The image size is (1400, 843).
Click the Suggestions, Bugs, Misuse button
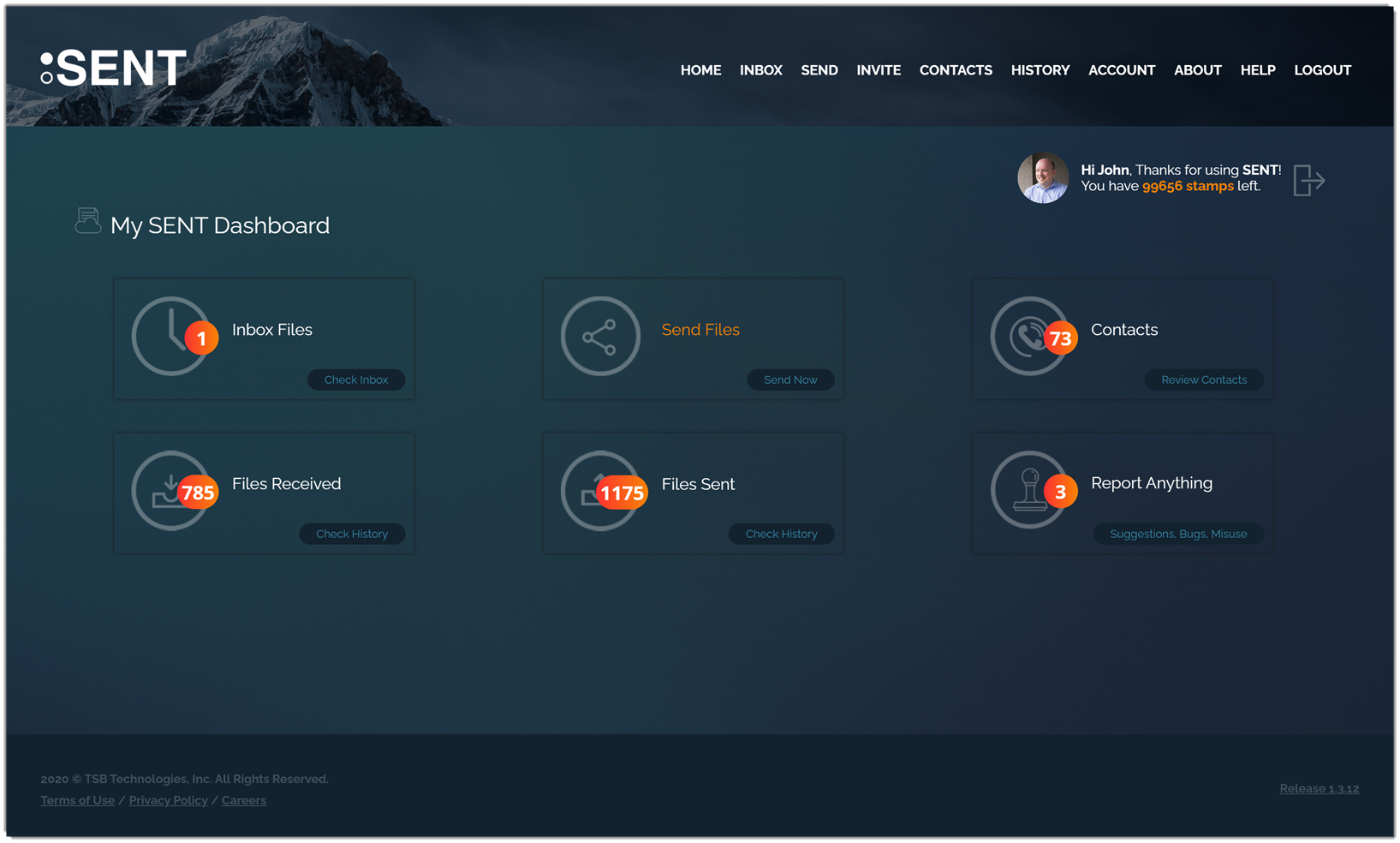(x=1178, y=534)
